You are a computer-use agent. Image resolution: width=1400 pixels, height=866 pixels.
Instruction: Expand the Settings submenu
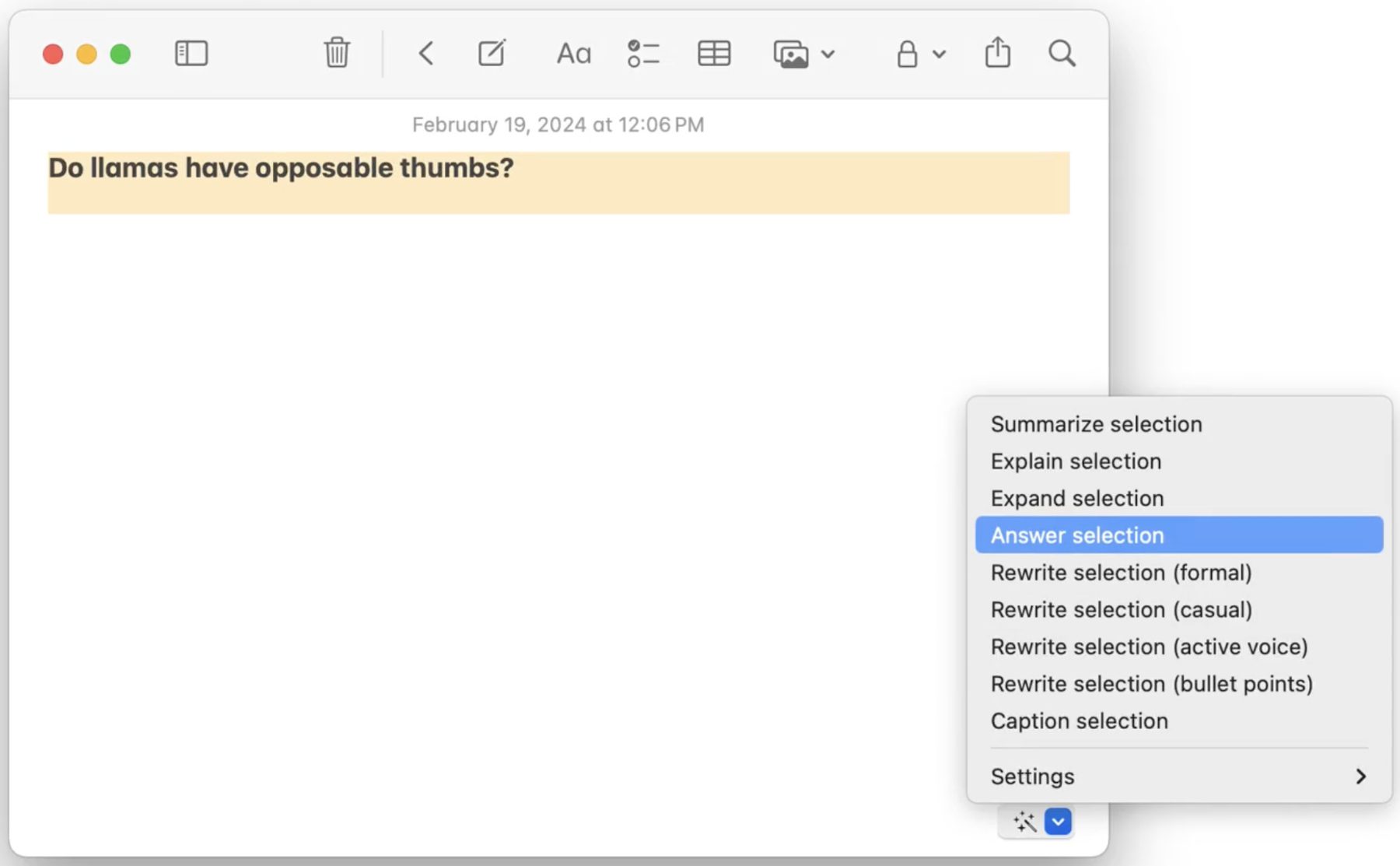[x=1178, y=777]
